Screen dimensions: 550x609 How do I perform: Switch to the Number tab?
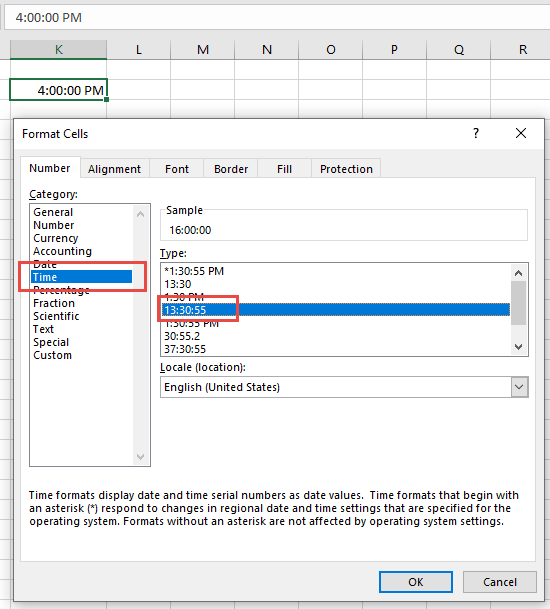(50, 168)
